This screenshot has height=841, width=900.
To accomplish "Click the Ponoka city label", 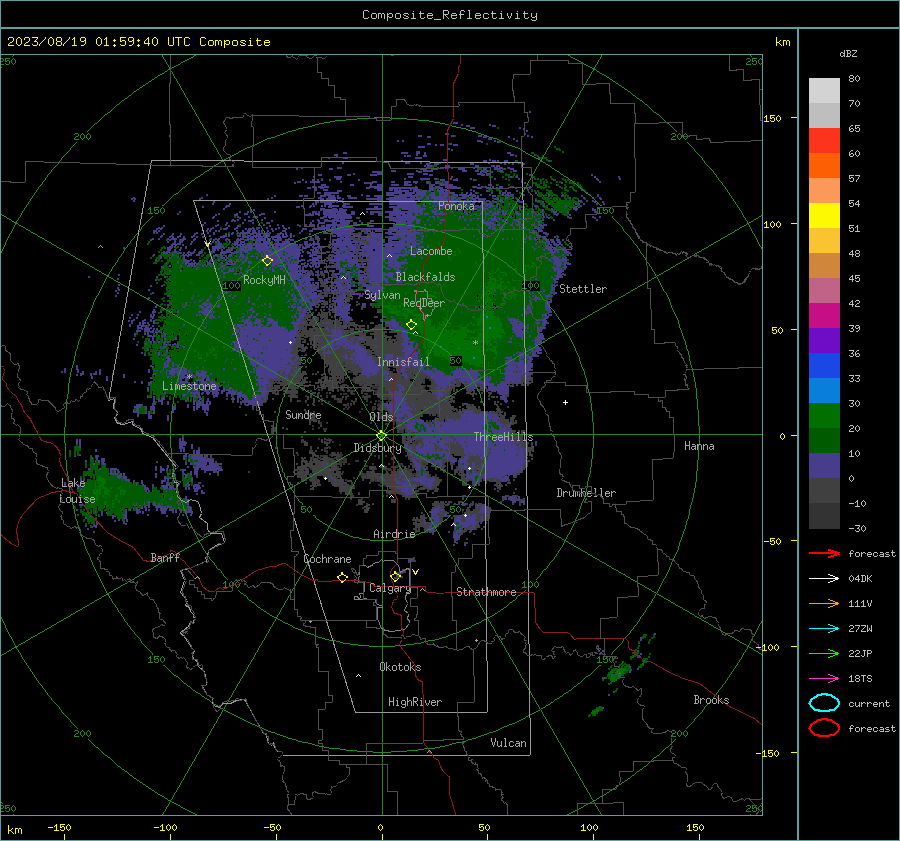I will pyautogui.click(x=456, y=206).
